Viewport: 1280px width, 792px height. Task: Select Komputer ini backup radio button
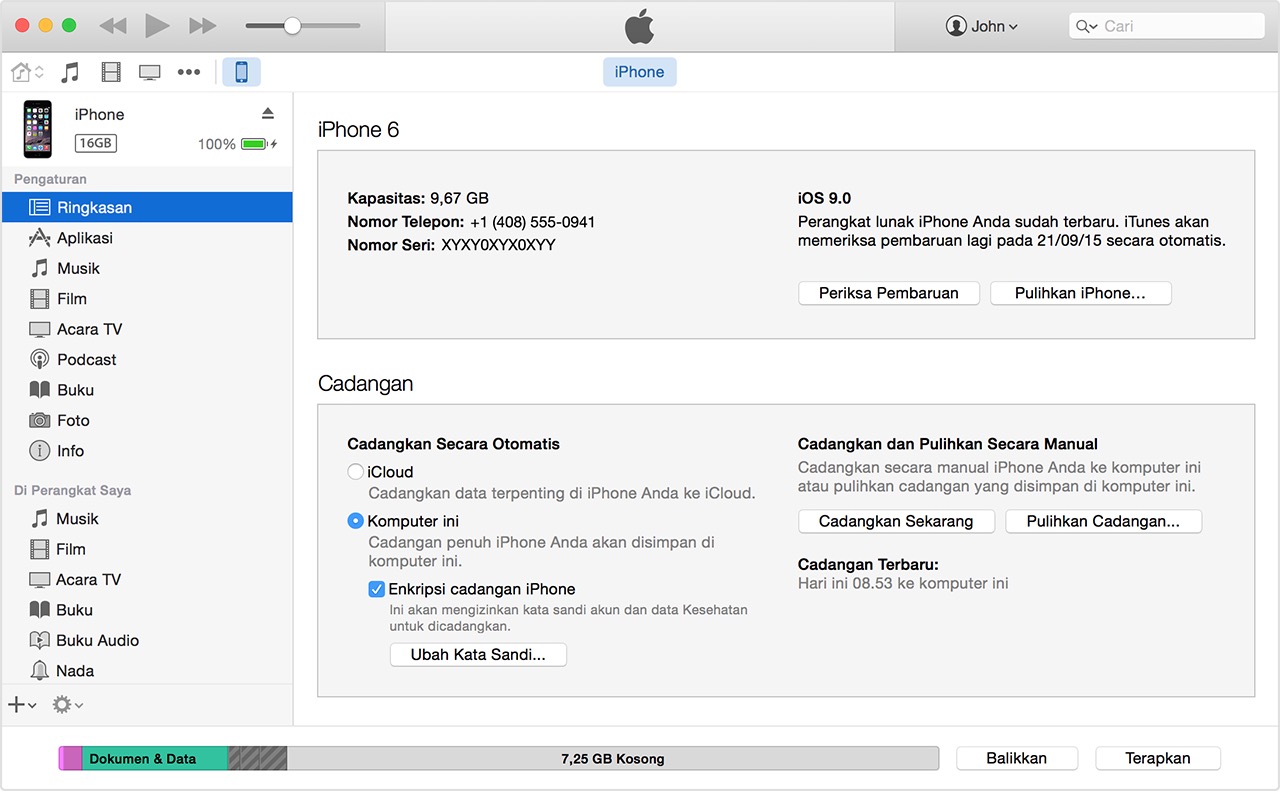355,521
